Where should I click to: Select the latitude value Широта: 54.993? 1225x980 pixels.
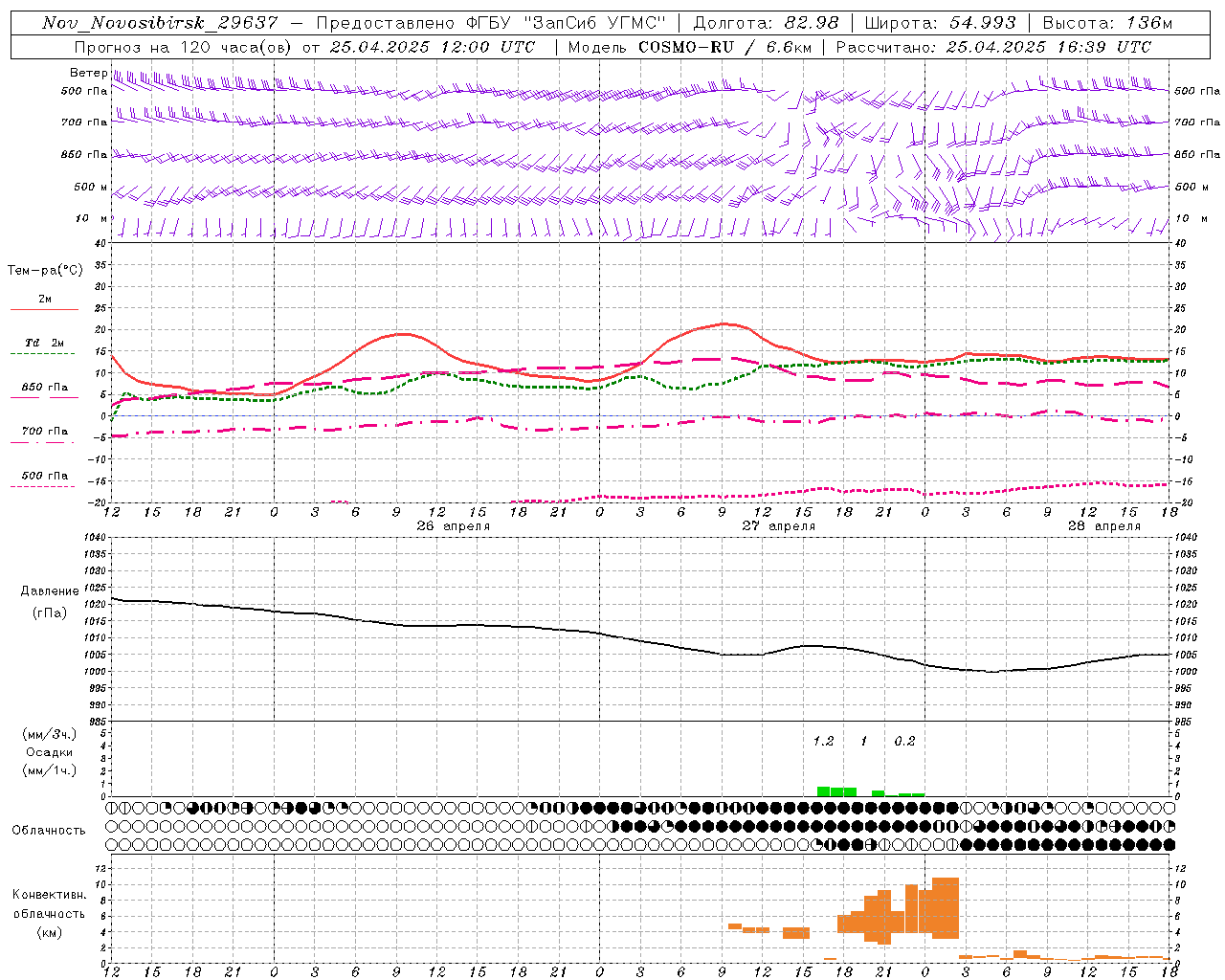click(940, 23)
